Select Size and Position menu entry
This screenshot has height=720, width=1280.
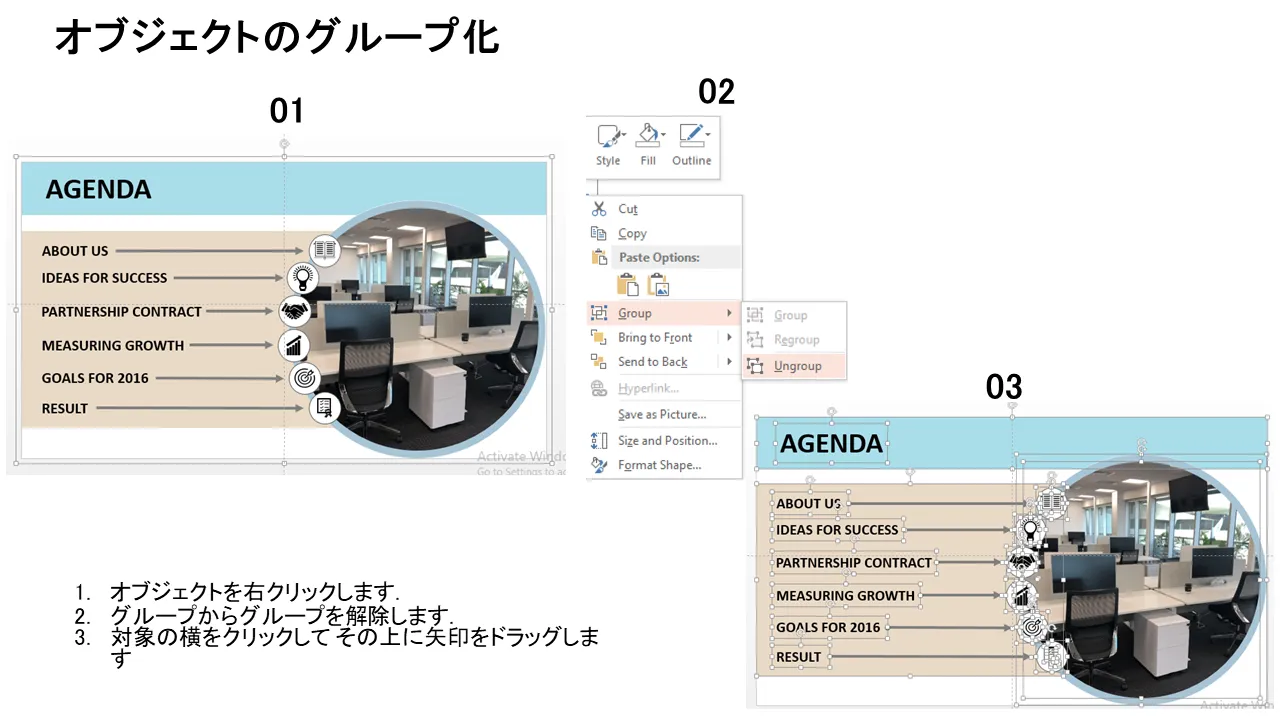coord(667,441)
